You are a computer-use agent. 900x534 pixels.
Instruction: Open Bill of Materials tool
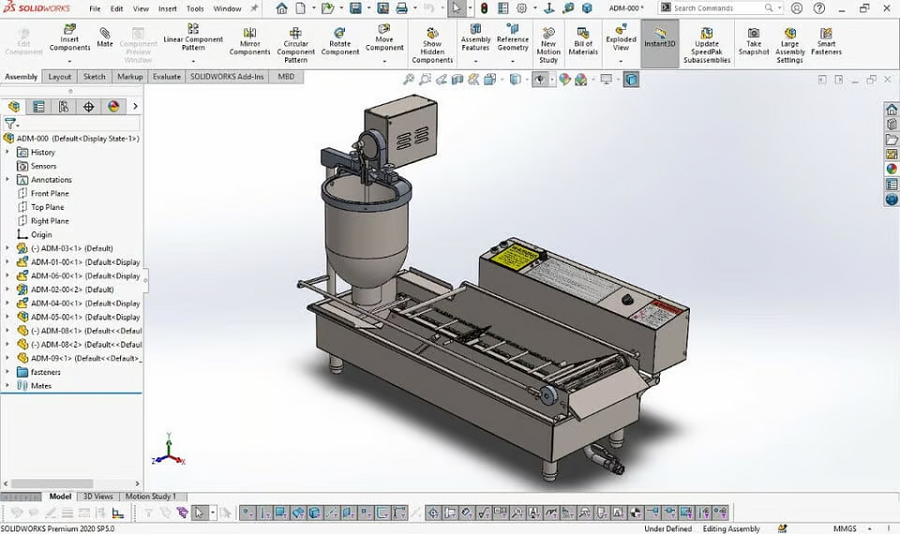[x=583, y=40]
